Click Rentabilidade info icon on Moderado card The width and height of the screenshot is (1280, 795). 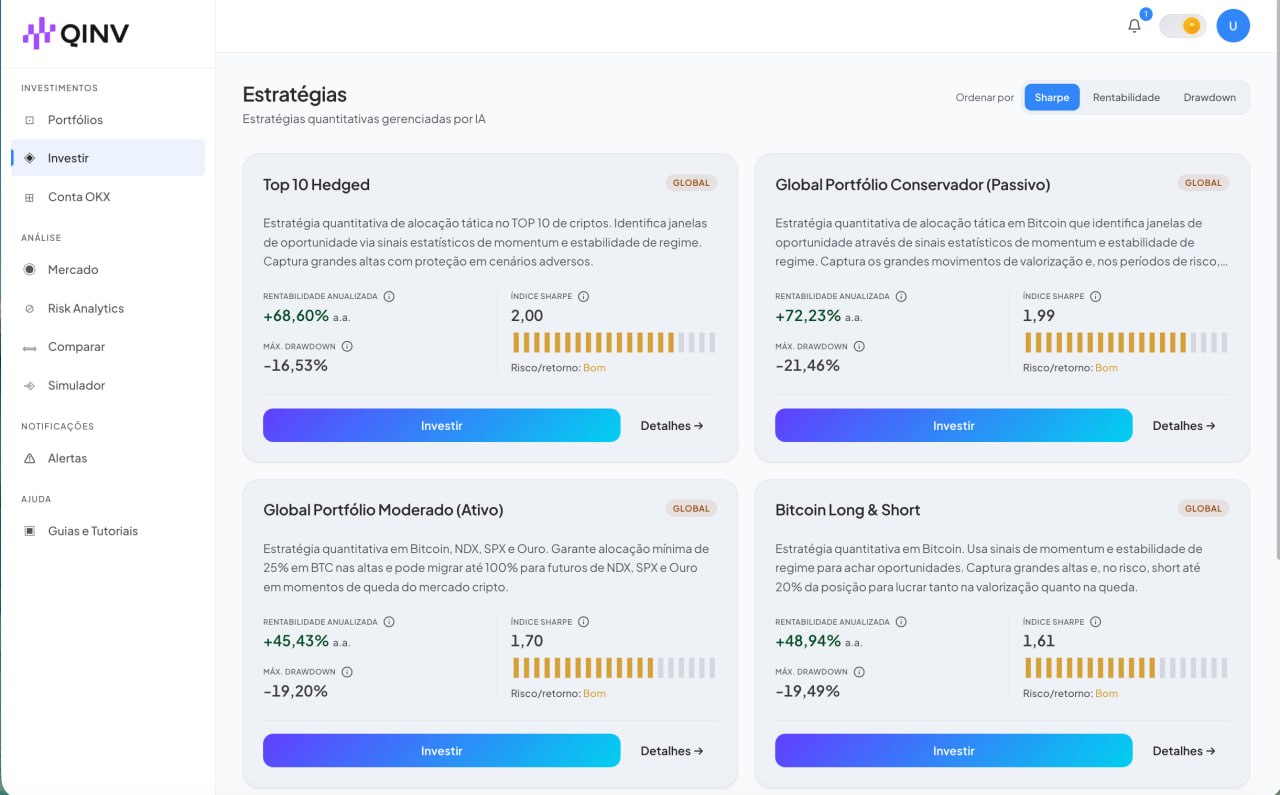coord(389,621)
